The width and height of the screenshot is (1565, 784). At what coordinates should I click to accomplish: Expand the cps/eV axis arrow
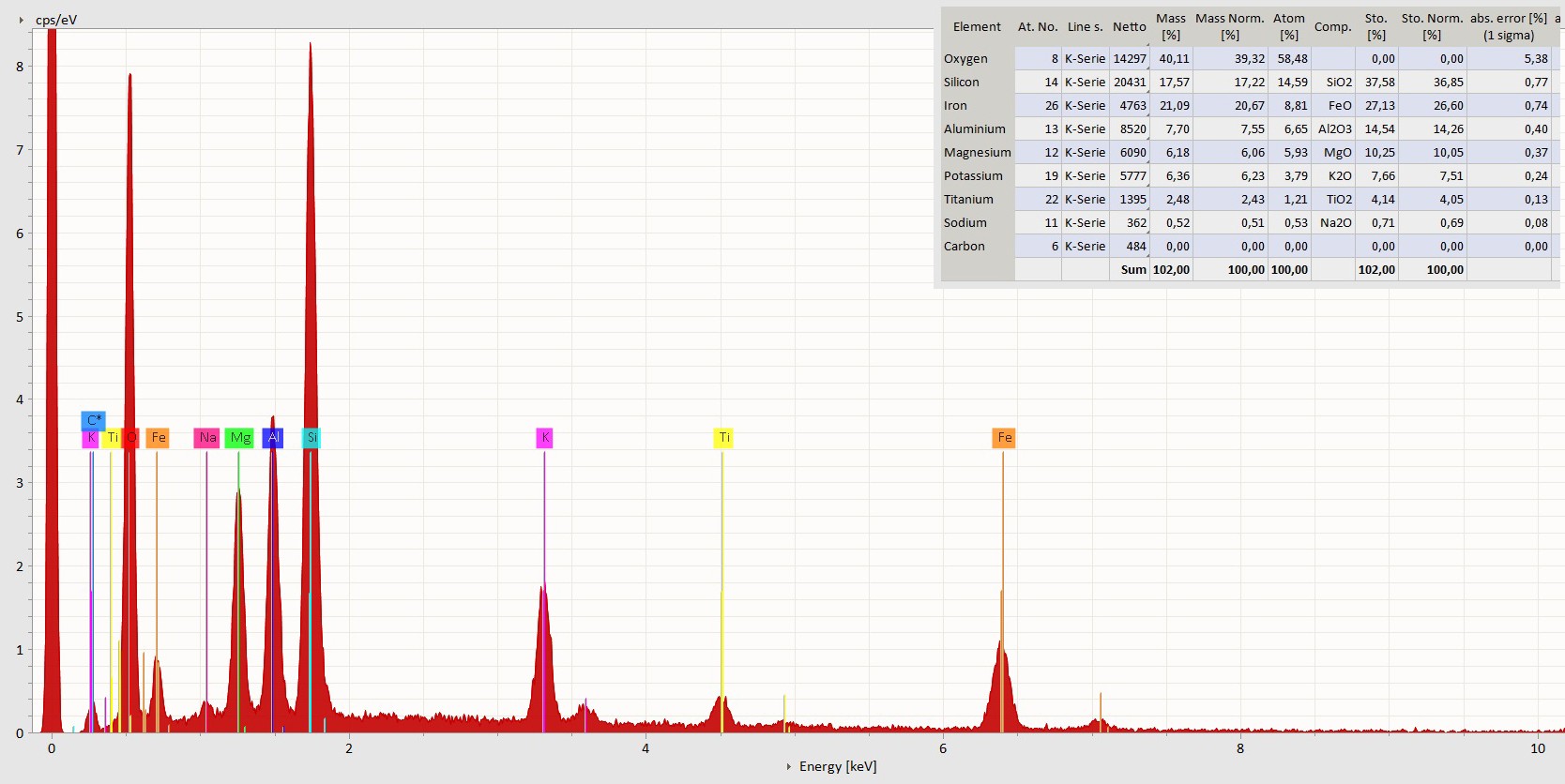pyautogui.click(x=22, y=20)
